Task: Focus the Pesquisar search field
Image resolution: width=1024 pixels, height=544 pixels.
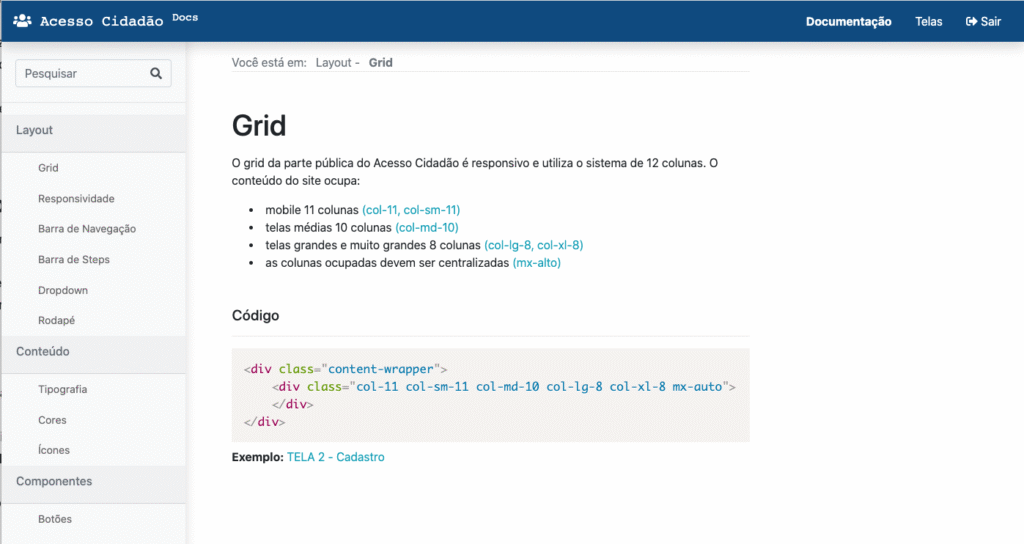Action: point(80,73)
